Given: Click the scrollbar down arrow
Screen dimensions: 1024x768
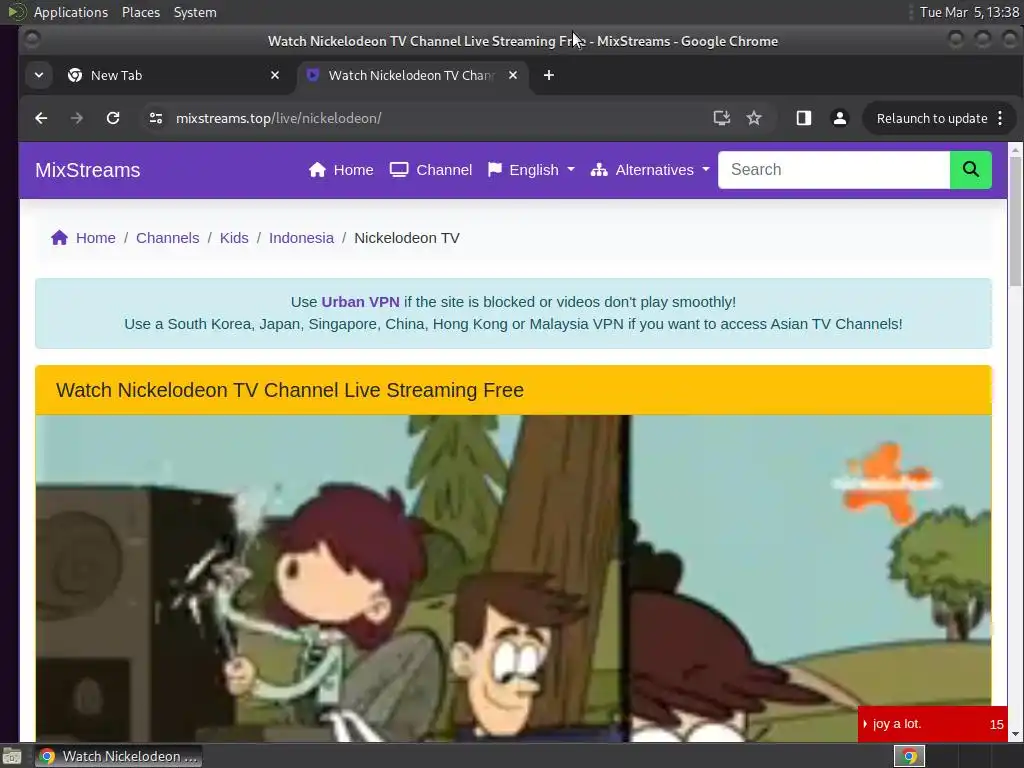Looking at the screenshot, I should 1015,734.
